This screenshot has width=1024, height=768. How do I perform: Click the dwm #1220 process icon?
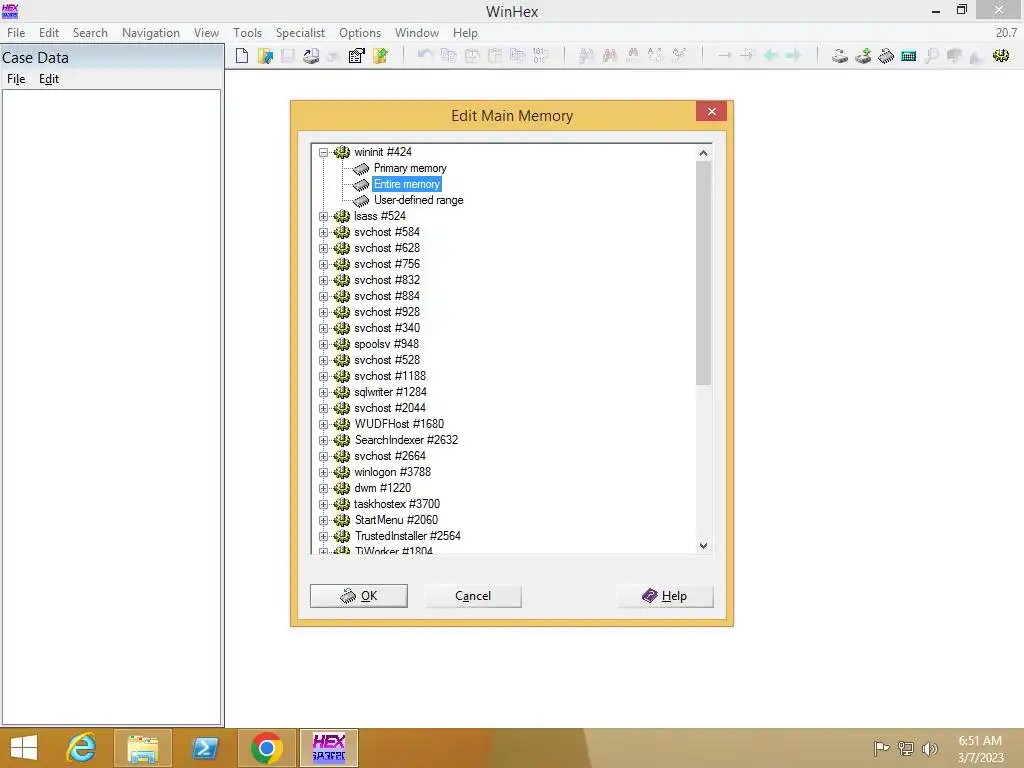click(342, 488)
